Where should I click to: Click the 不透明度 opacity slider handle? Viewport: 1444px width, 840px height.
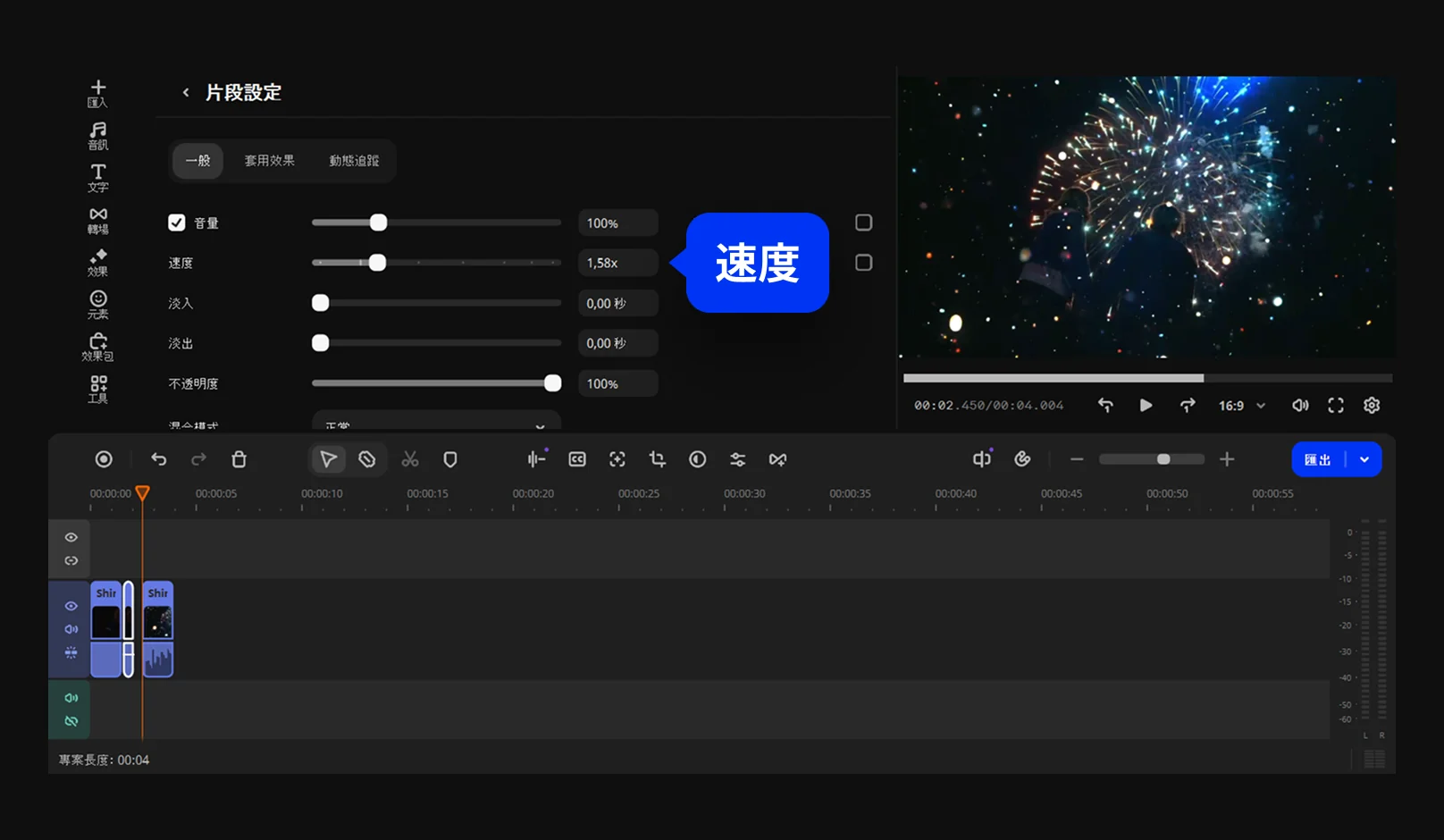[553, 383]
